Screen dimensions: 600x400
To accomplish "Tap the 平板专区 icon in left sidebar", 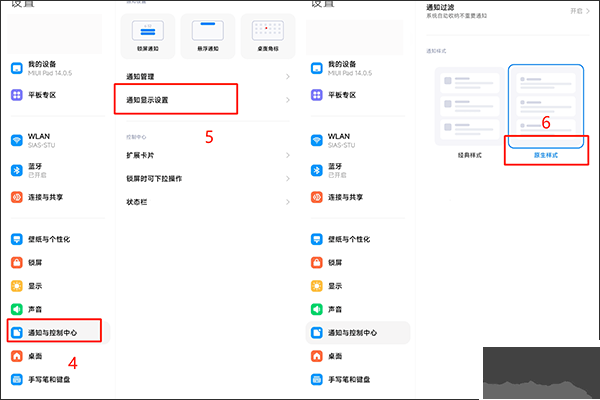I will coord(16,95).
